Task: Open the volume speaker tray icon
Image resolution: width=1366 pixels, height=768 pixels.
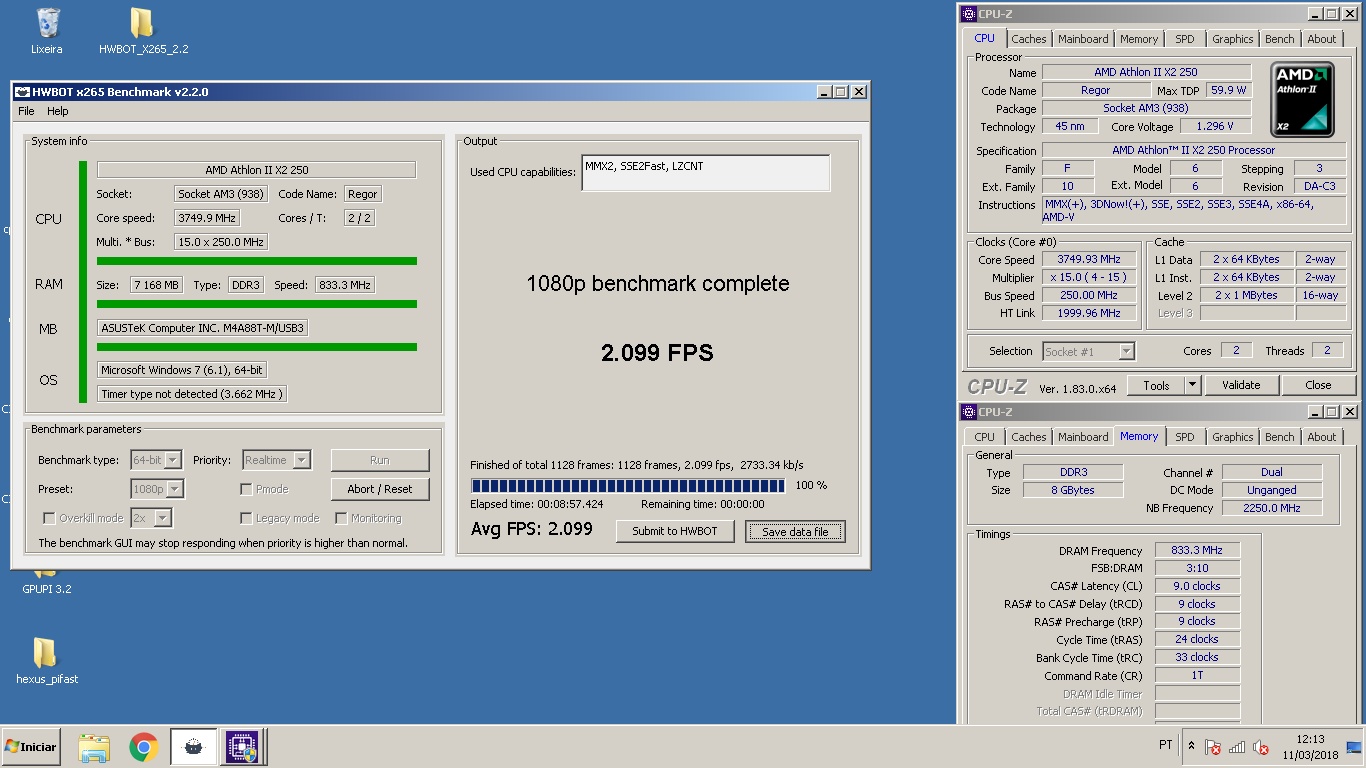Action: pyautogui.click(x=1261, y=747)
